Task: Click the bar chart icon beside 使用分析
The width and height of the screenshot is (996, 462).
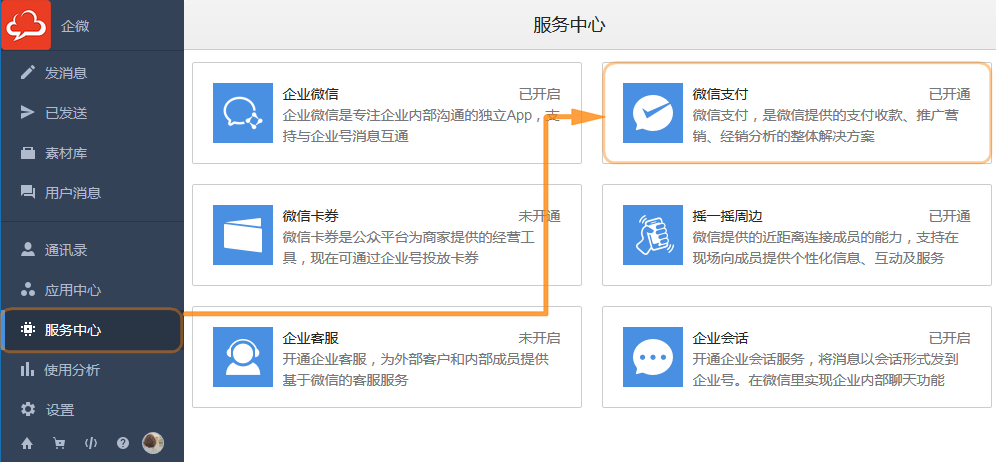Action: (x=27, y=369)
